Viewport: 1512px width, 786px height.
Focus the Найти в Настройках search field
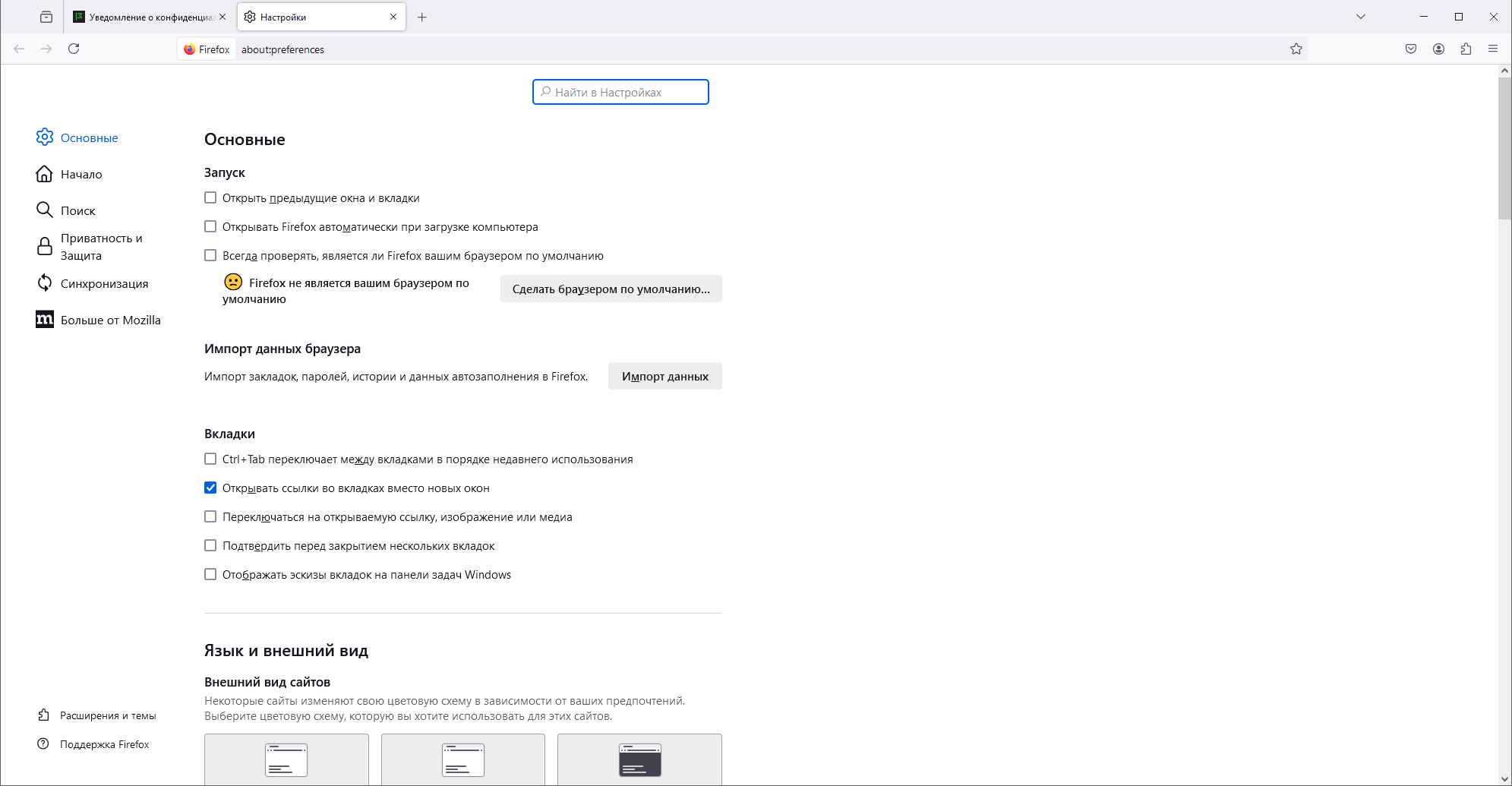620,92
